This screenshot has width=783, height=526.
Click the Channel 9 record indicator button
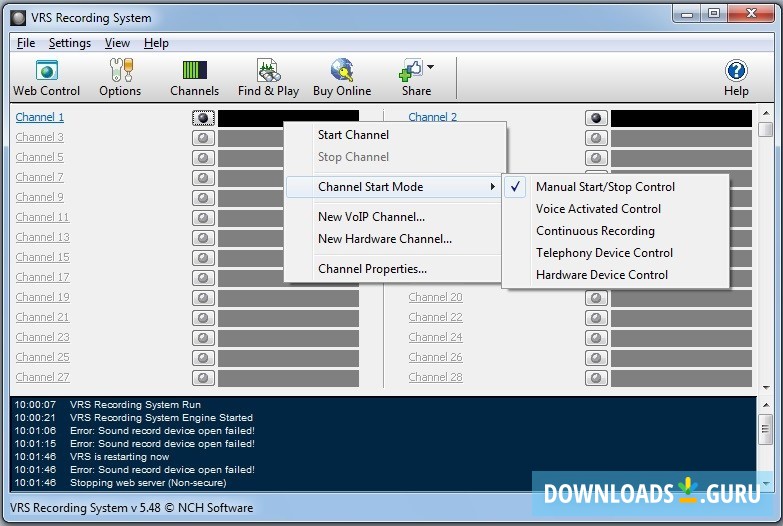[203, 198]
